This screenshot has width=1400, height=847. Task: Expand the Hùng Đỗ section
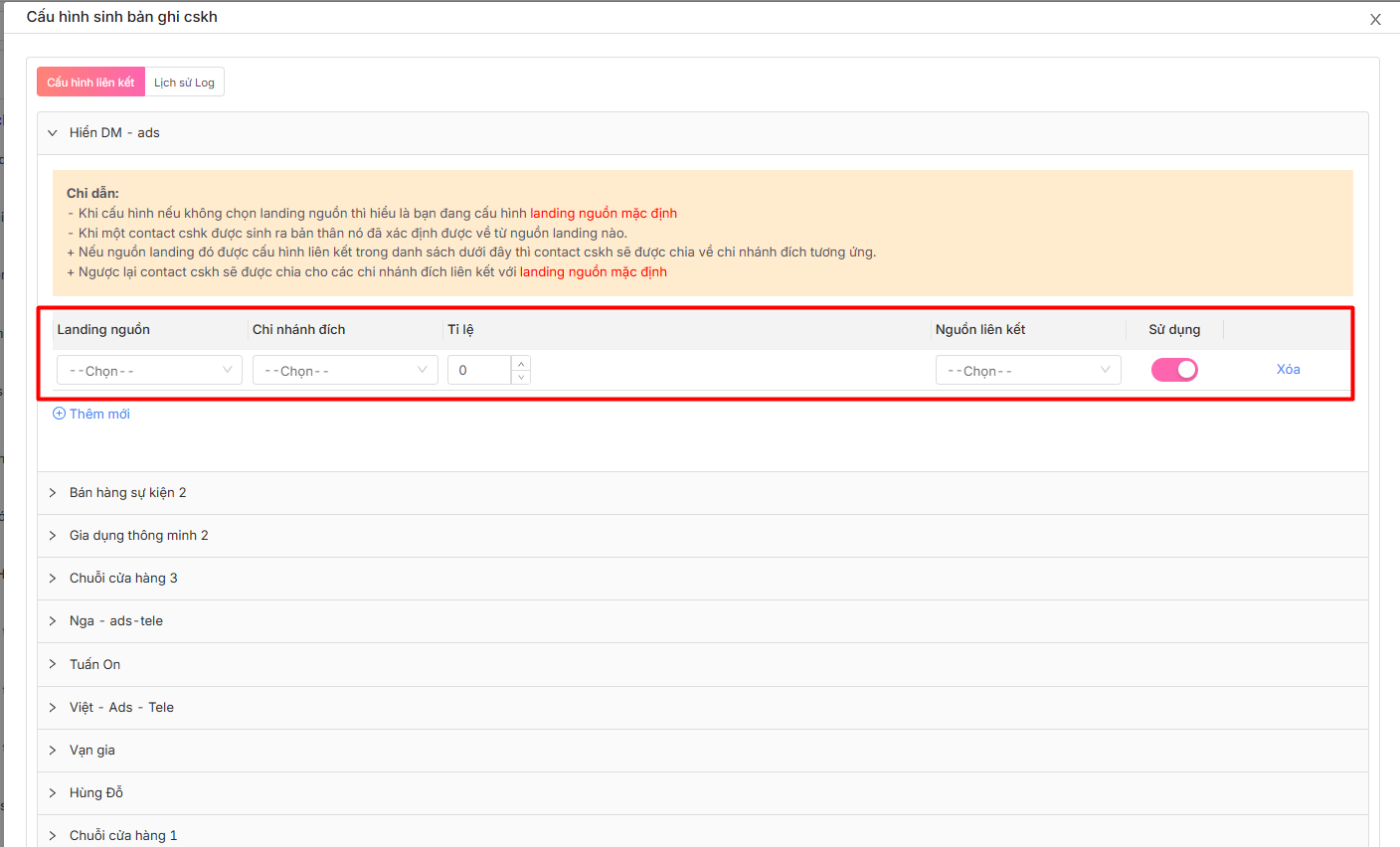[x=96, y=793]
